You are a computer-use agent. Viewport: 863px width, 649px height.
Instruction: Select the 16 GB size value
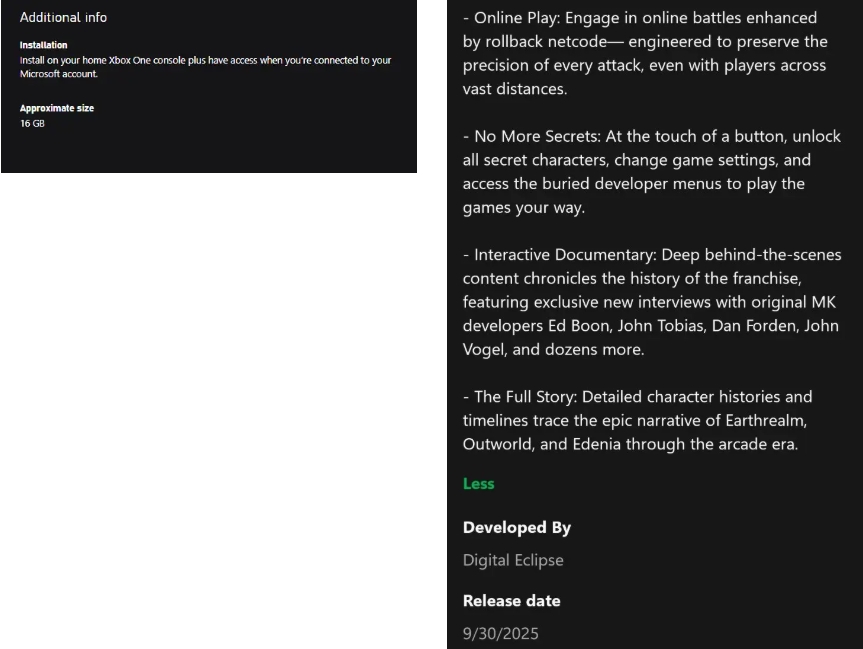click(x=32, y=123)
